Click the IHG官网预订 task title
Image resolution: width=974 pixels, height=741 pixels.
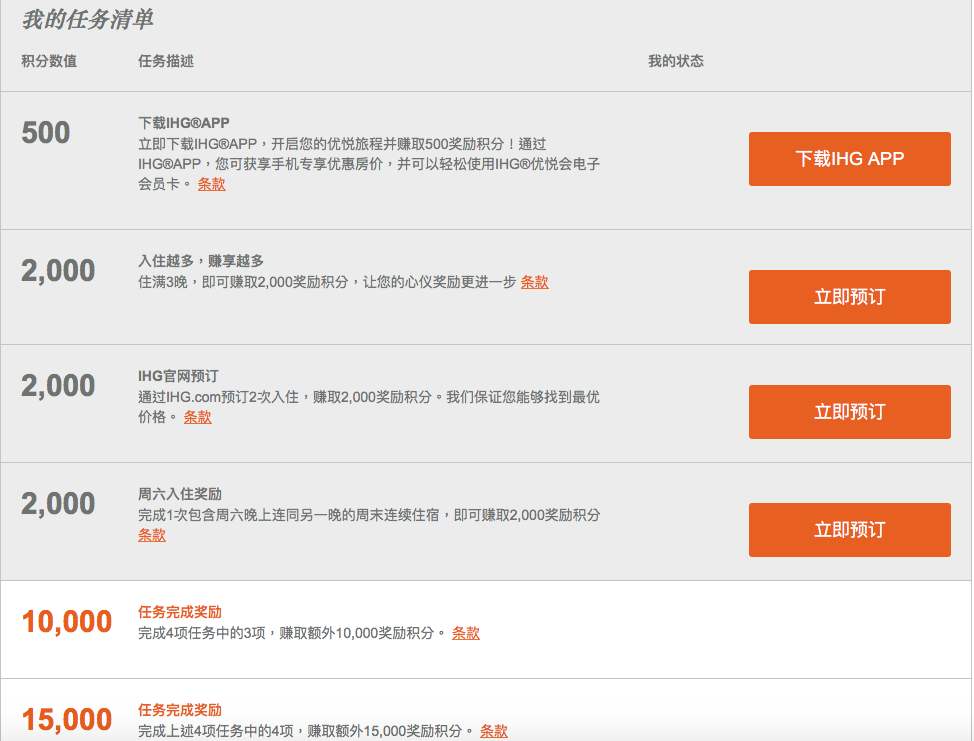[x=178, y=376]
